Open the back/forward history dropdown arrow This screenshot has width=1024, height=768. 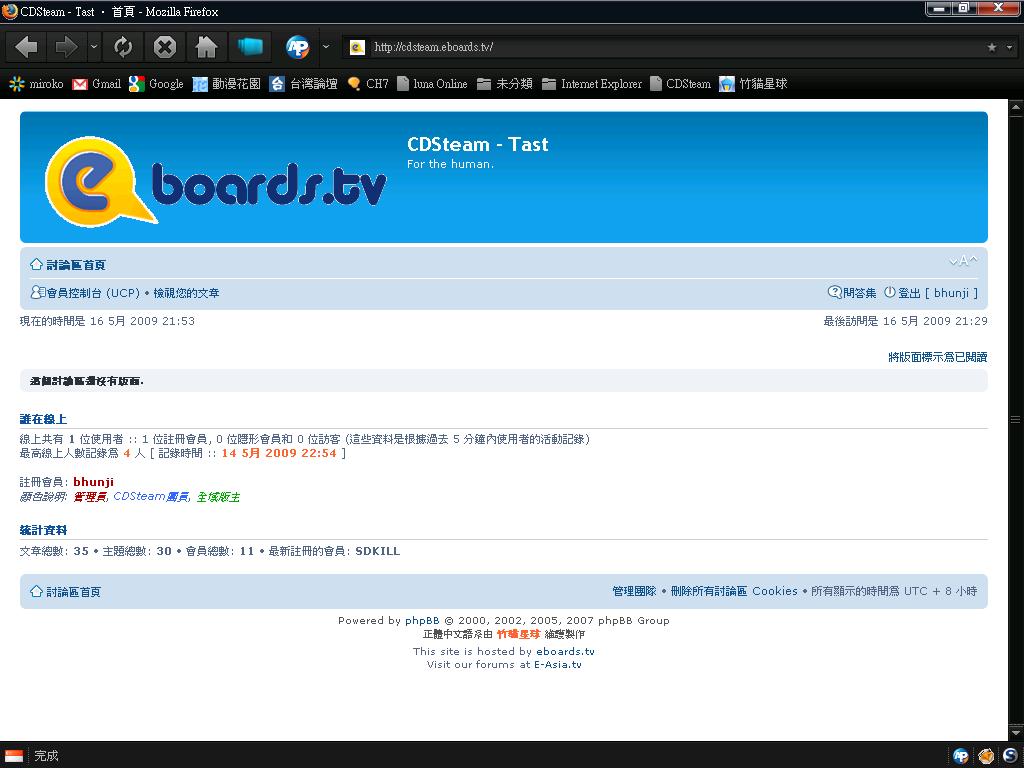pos(93,47)
